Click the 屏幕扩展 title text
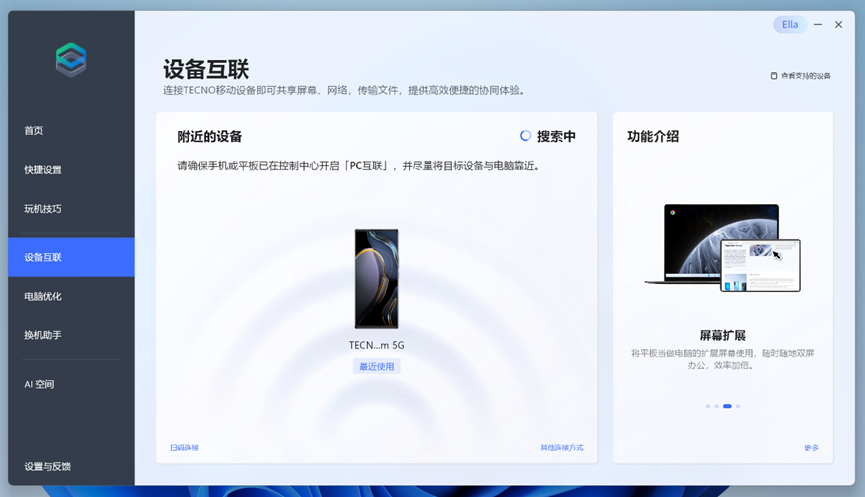865x497 pixels. tap(723, 335)
